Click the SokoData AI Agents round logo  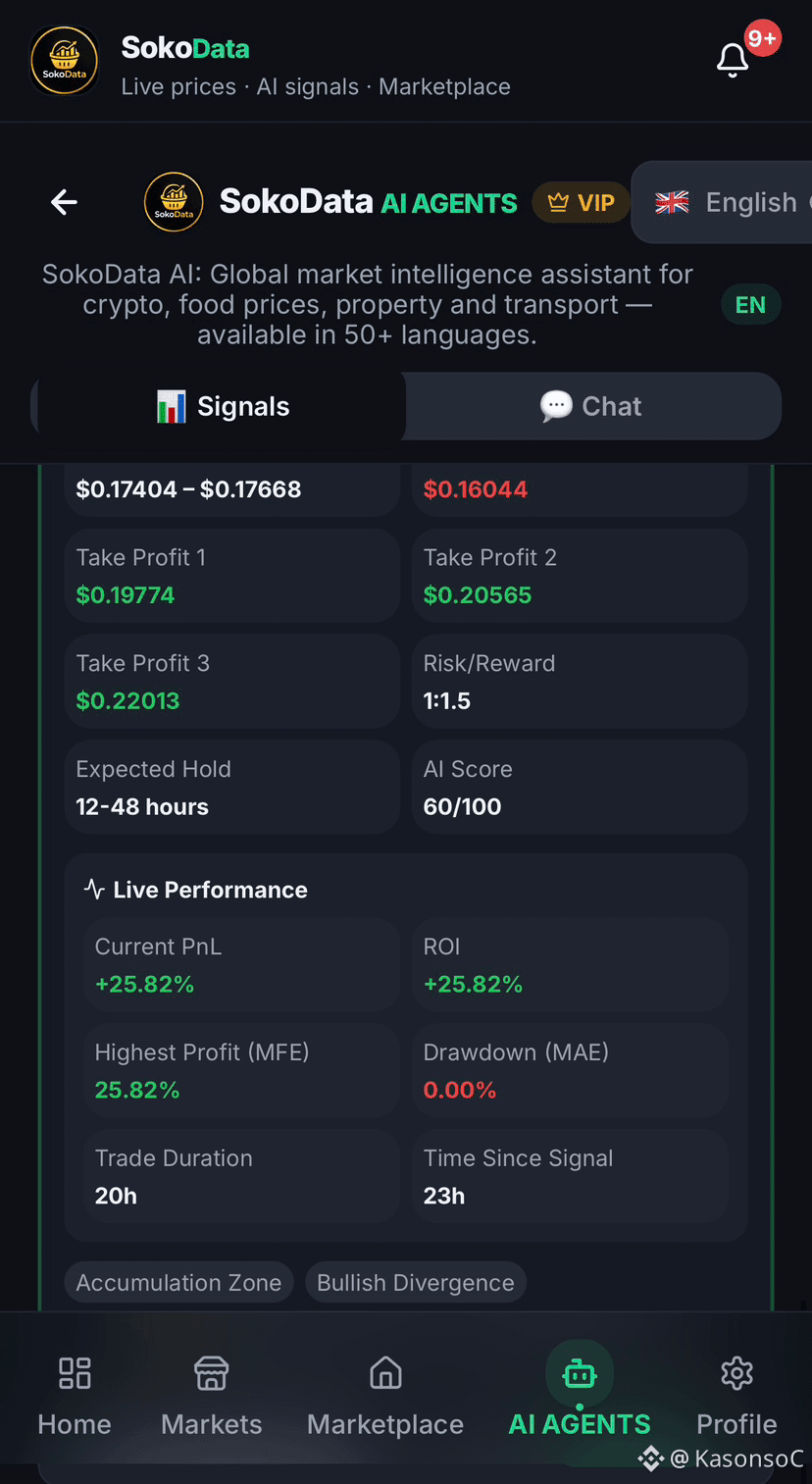pyautogui.click(x=174, y=202)
